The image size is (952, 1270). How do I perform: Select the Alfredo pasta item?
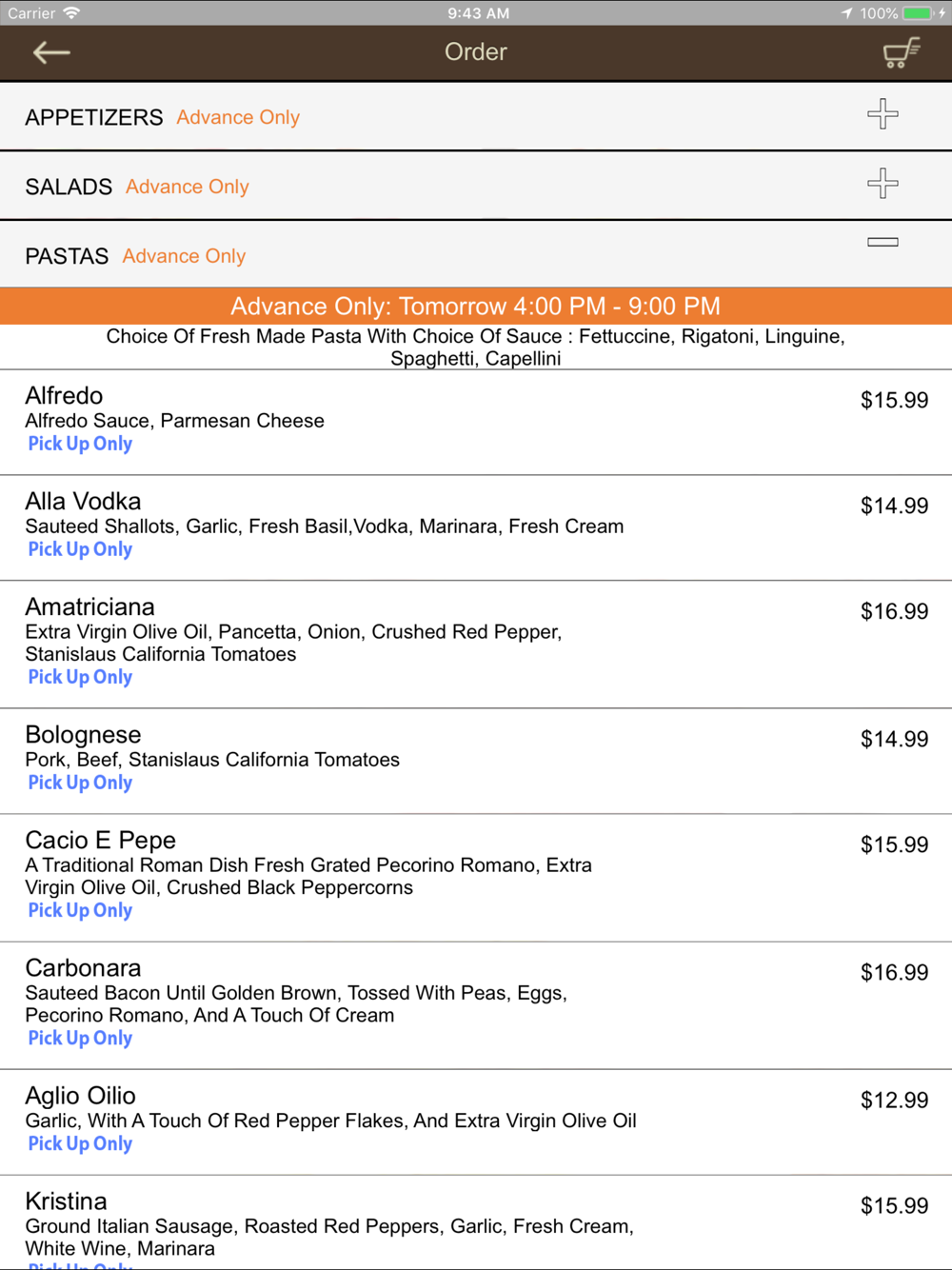pos(476,422)
